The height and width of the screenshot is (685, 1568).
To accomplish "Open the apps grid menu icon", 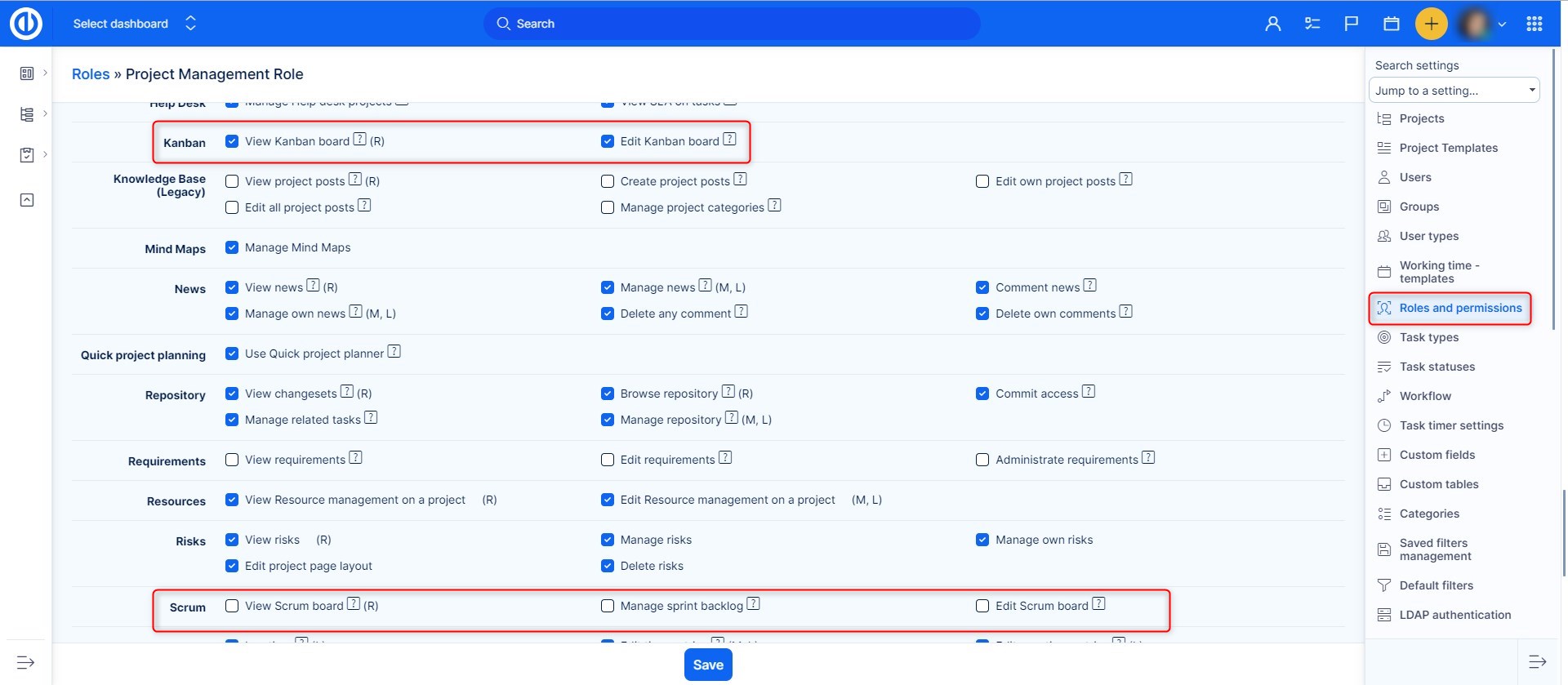I will pos(1534,24).
